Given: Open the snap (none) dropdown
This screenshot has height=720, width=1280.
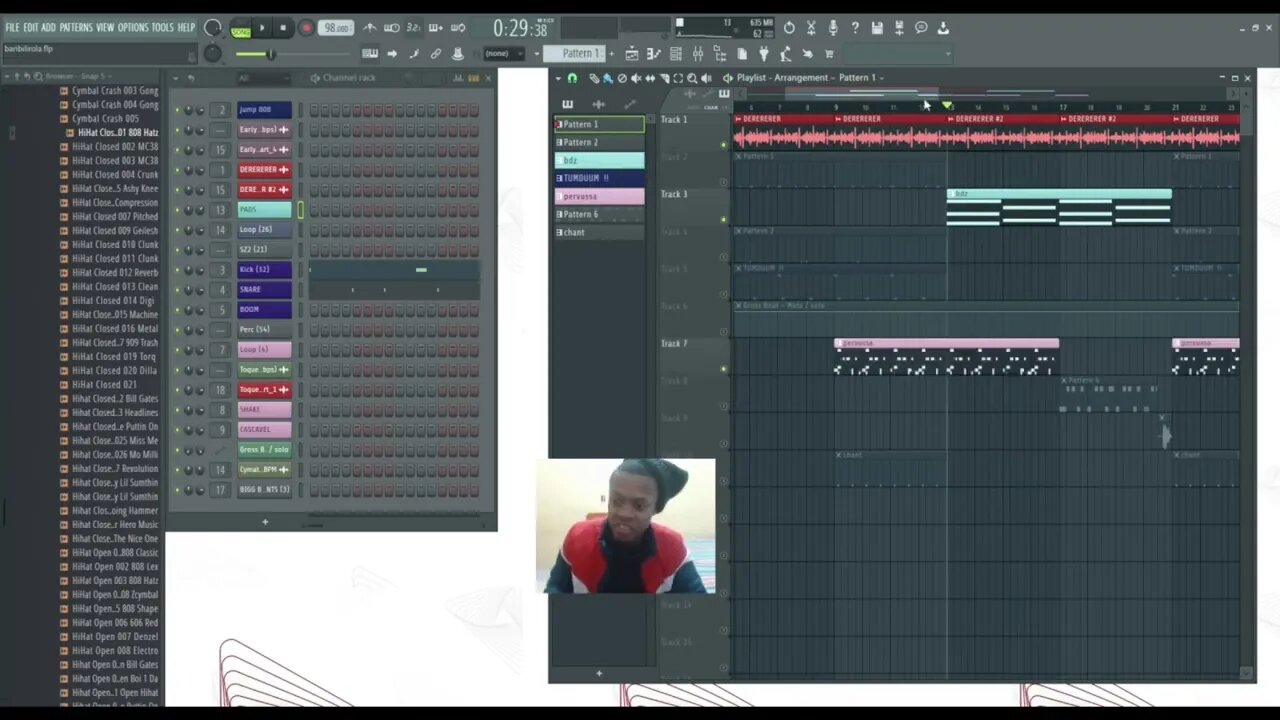Looking at the screenshot, I should tap(505, 53).
